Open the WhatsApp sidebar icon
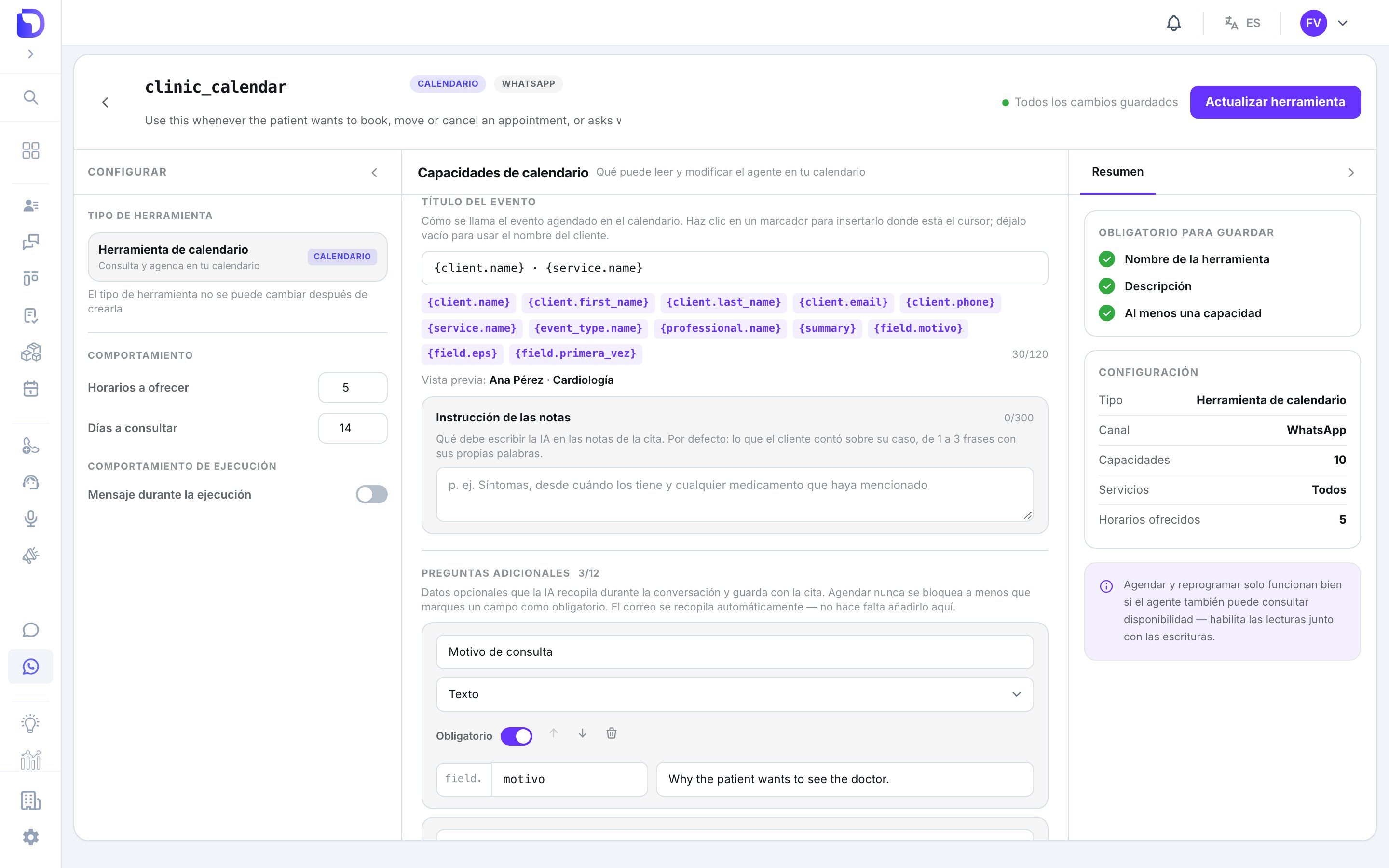 31,666
